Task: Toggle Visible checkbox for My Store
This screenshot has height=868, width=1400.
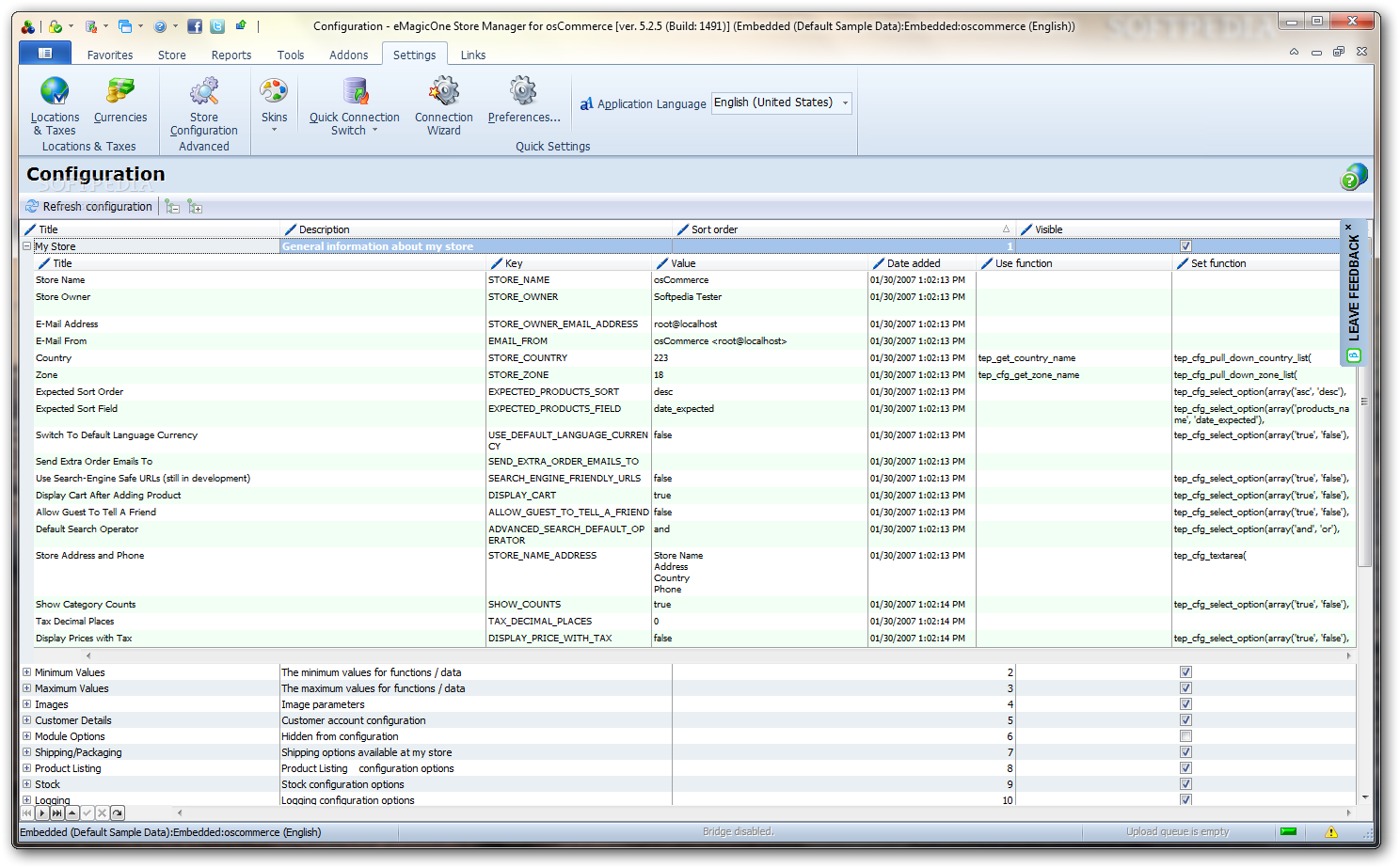Action: click(1185, 246)
